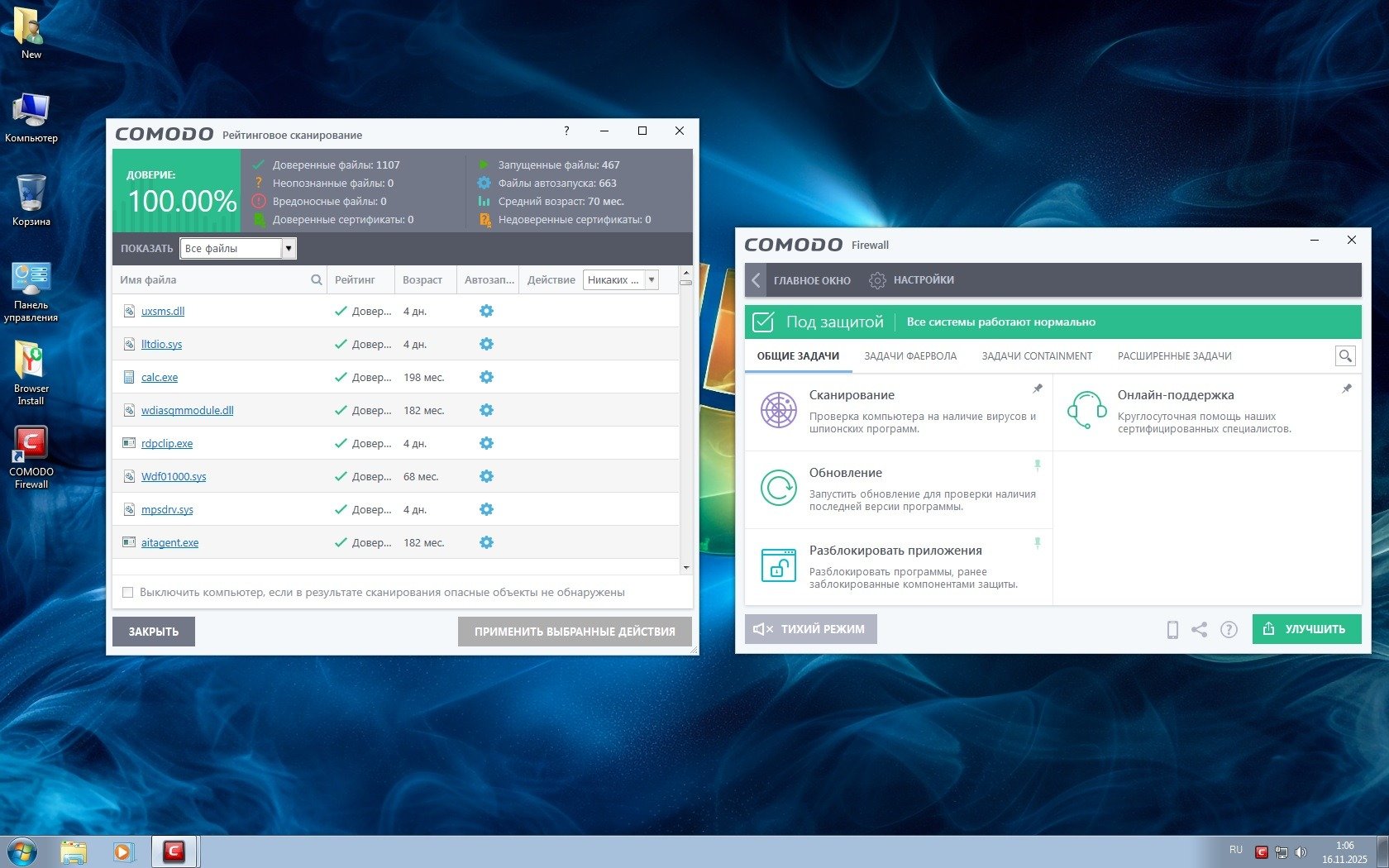
Task: Click the 'Тихий режим' button
Action: [x=810, y=629]
